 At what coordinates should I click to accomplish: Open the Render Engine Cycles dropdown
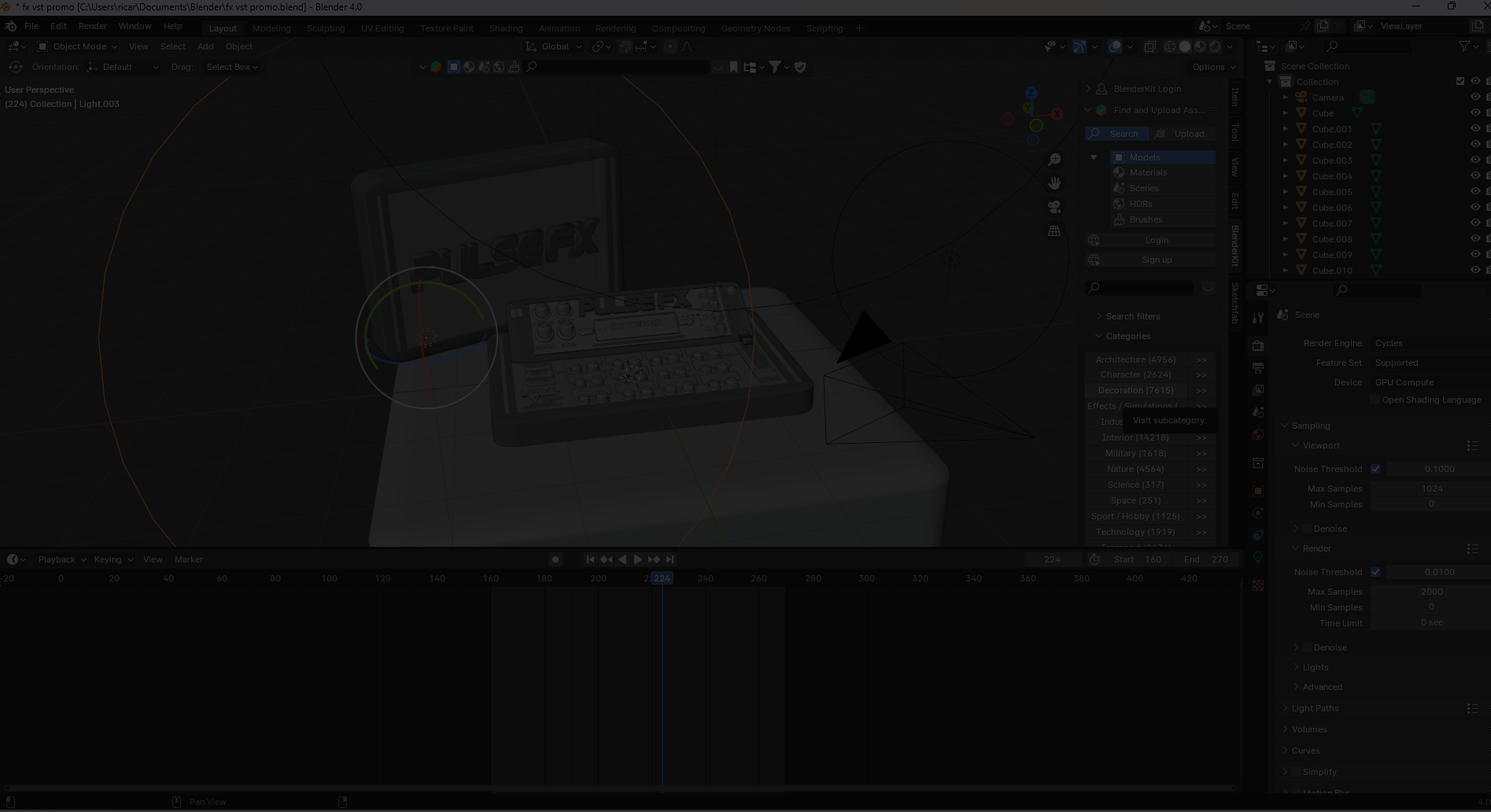1430,343
